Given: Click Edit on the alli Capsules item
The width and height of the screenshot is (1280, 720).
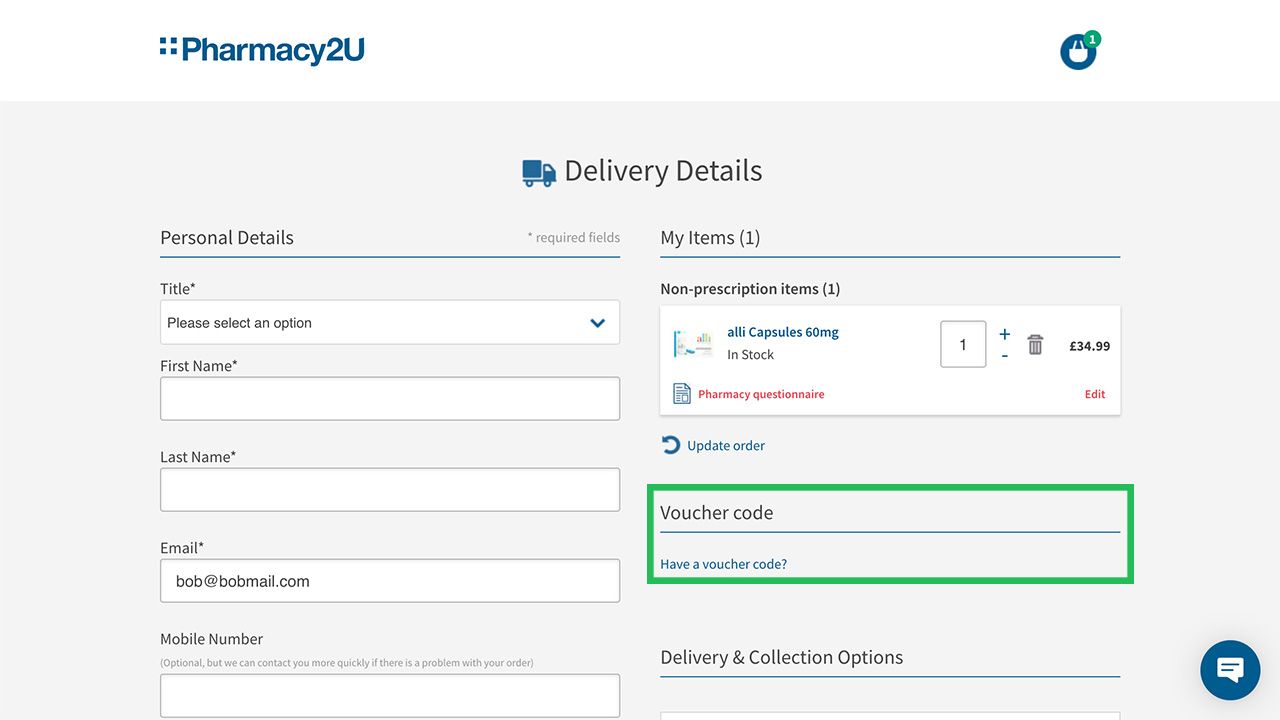Looking at the screenshot, I should (1095, 394).
